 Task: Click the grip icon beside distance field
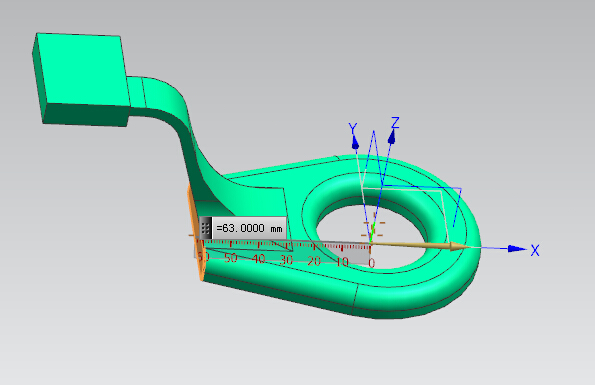pos(205,228)
